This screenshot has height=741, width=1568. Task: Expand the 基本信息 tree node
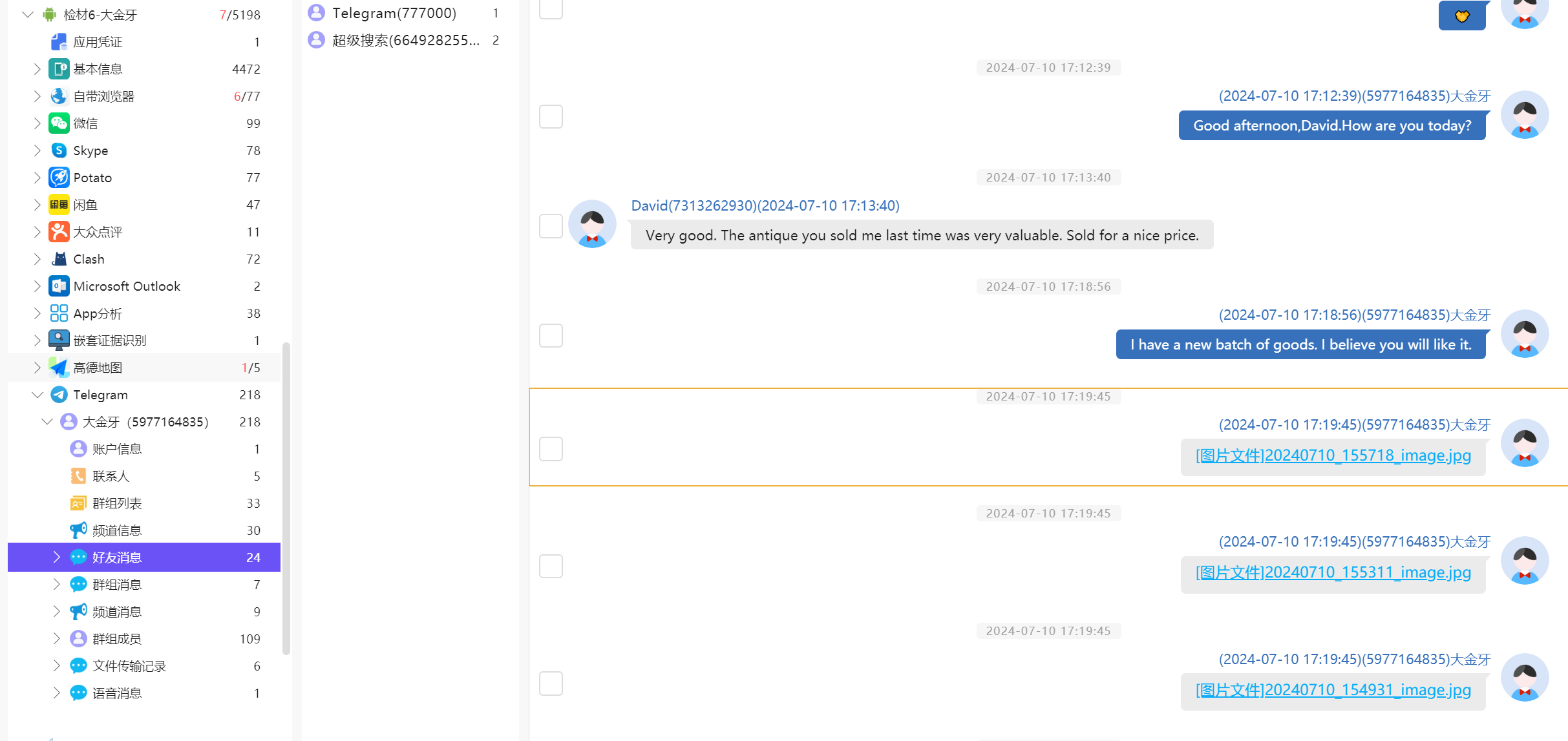[x=37, y=69]
